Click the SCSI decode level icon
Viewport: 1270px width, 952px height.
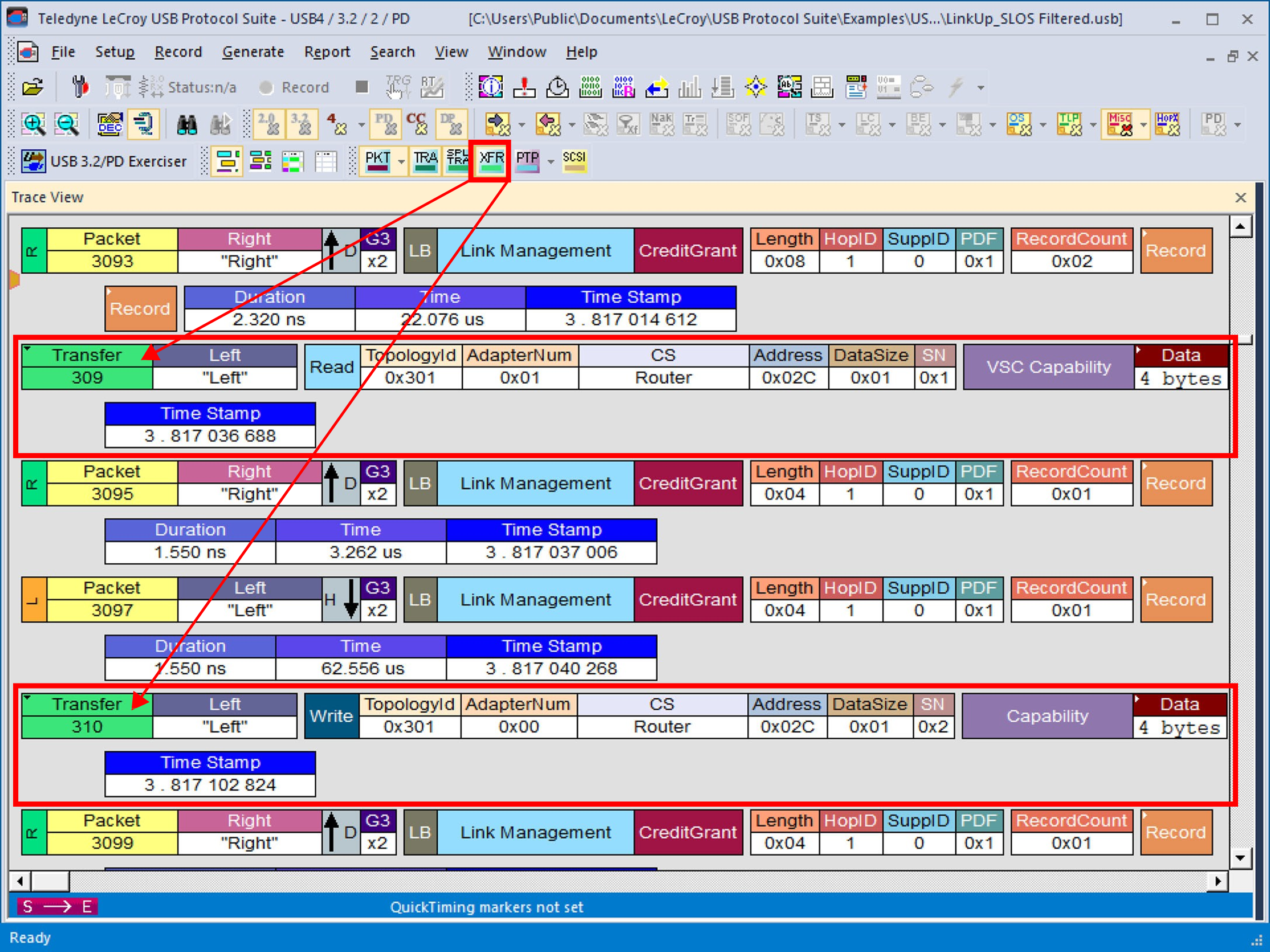(573, 161)
